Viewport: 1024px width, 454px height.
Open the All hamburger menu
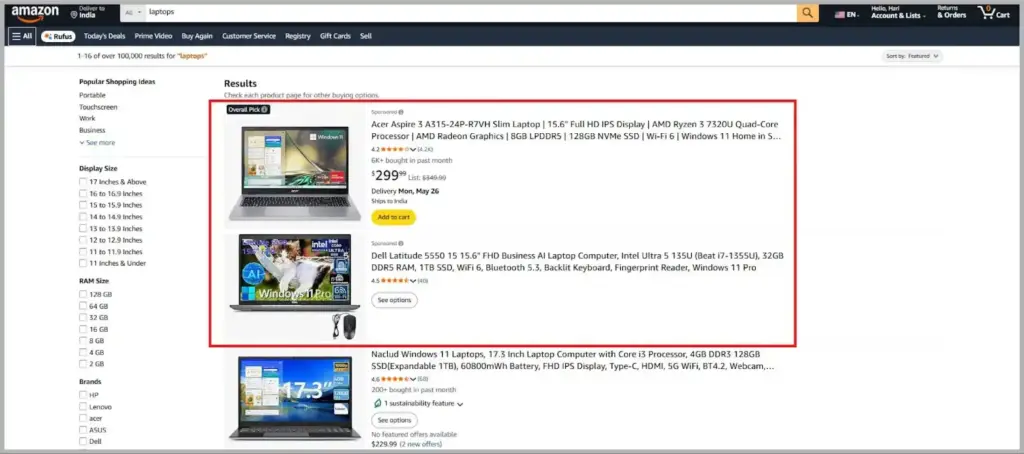coord(22,36)
